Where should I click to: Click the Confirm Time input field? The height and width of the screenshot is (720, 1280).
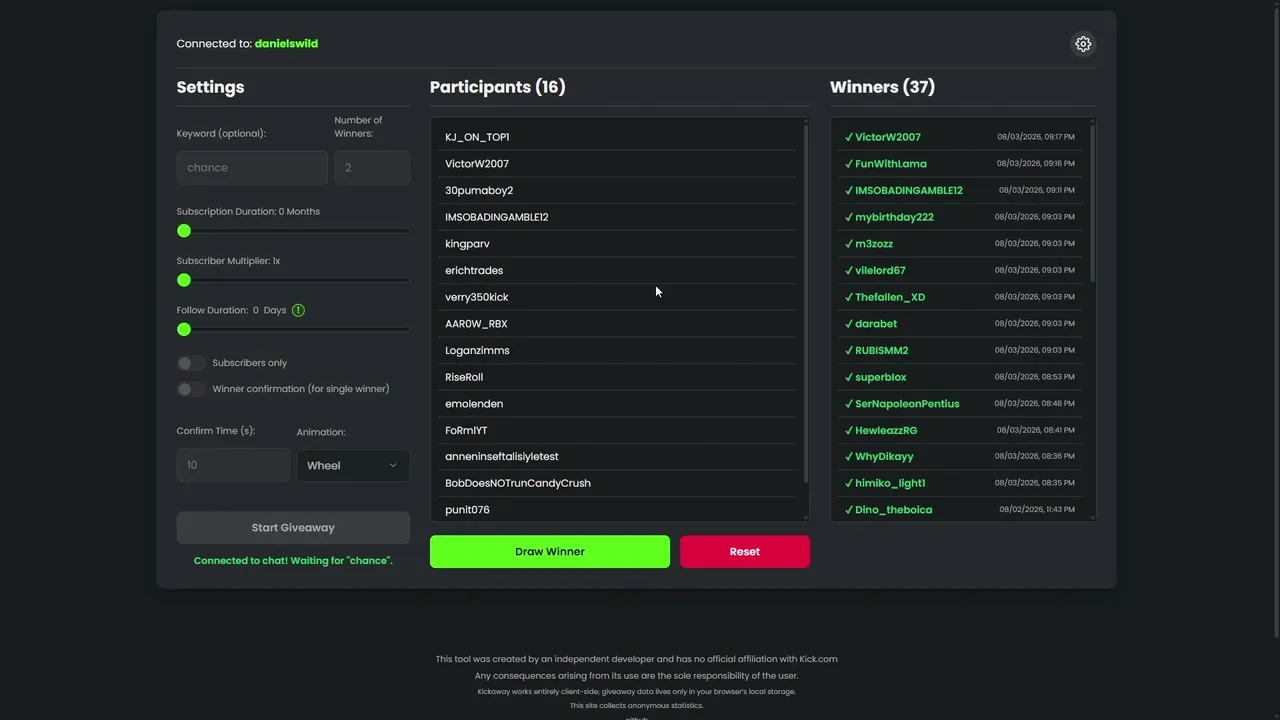(233, 465)
